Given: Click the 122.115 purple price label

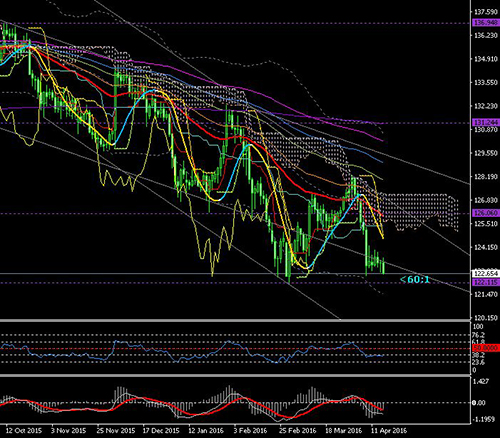Looking at the screenshot, I should pos(486,282).
